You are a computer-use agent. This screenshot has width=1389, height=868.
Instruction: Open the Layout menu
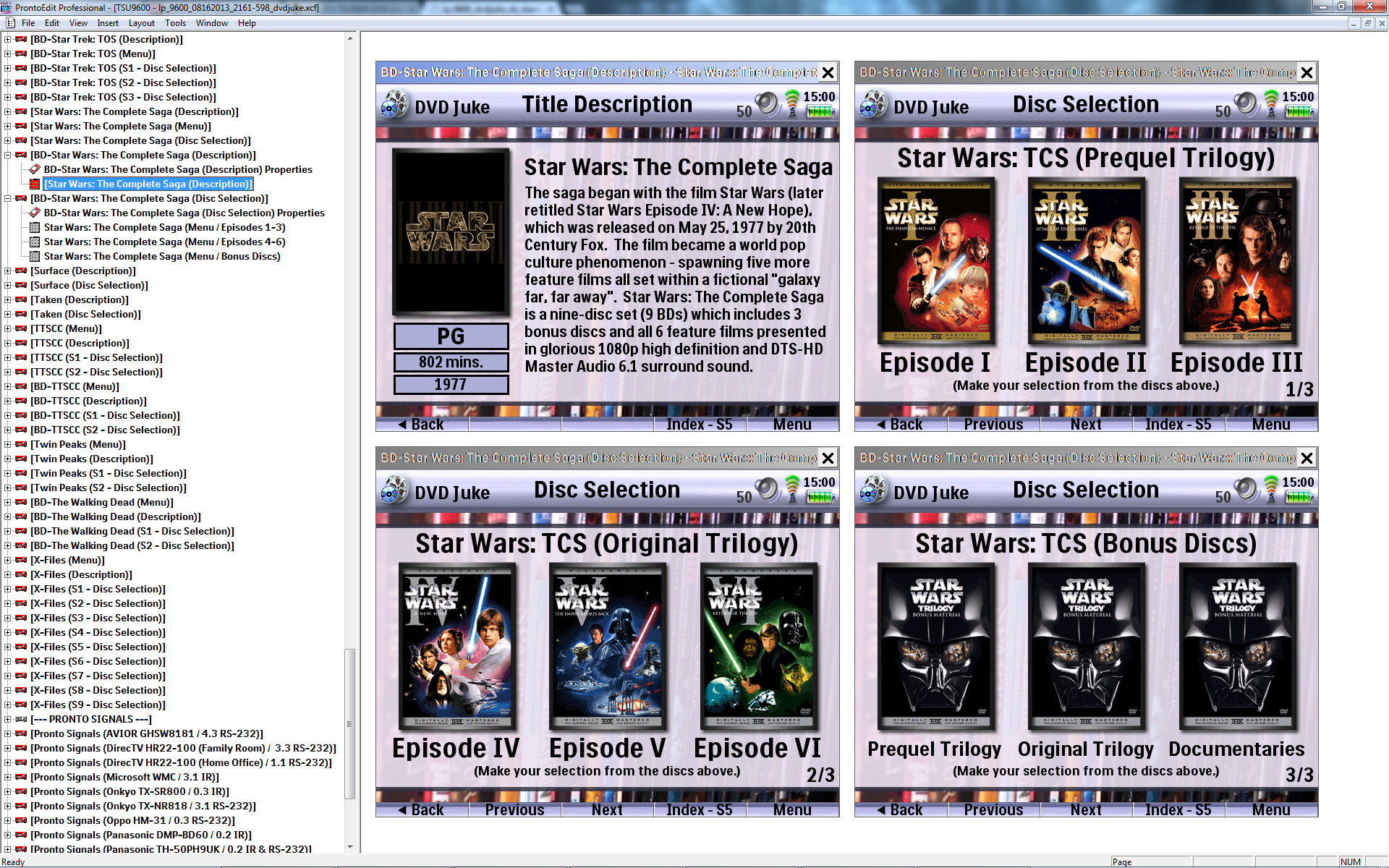[142, 23]
